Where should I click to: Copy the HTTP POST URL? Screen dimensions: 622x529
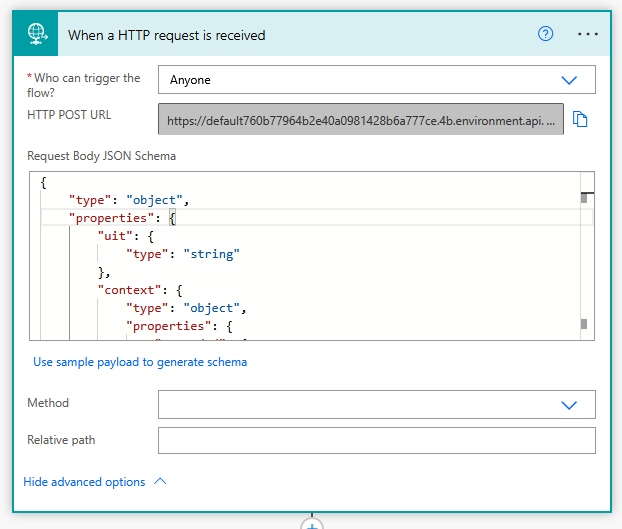point(580,119)
